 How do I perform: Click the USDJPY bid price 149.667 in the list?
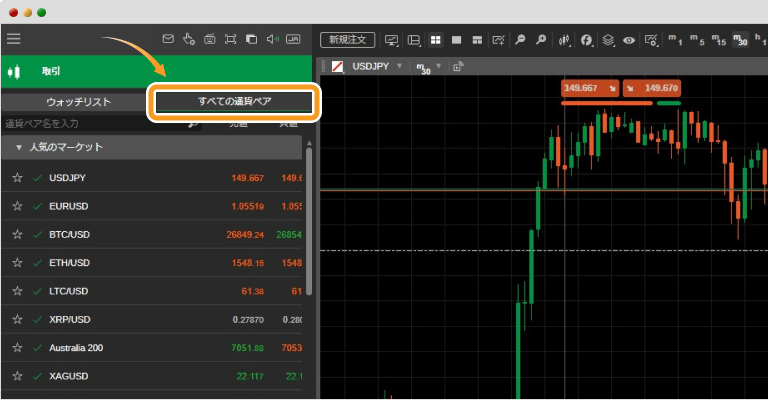[247, 178]
